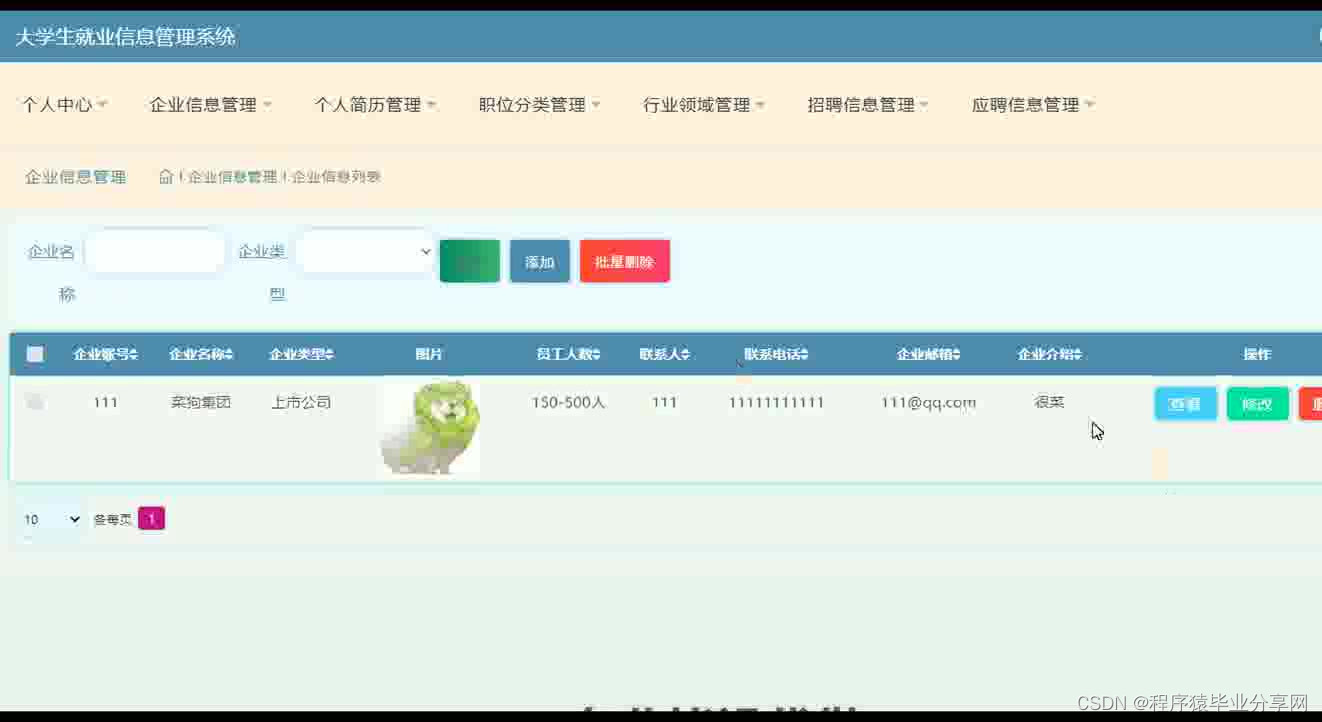Sort table by 员工人数 column arrows

click(597, 354)
